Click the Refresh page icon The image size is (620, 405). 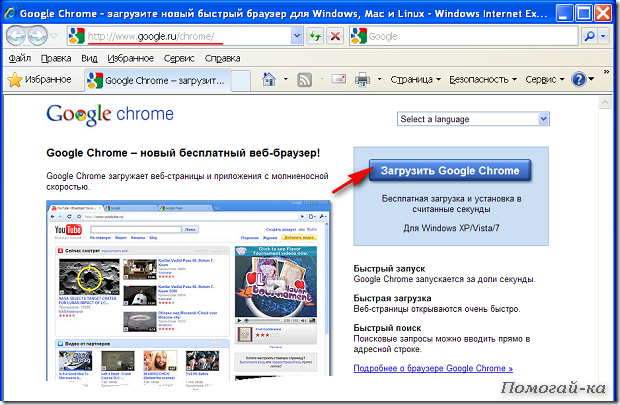pos(315,36)
